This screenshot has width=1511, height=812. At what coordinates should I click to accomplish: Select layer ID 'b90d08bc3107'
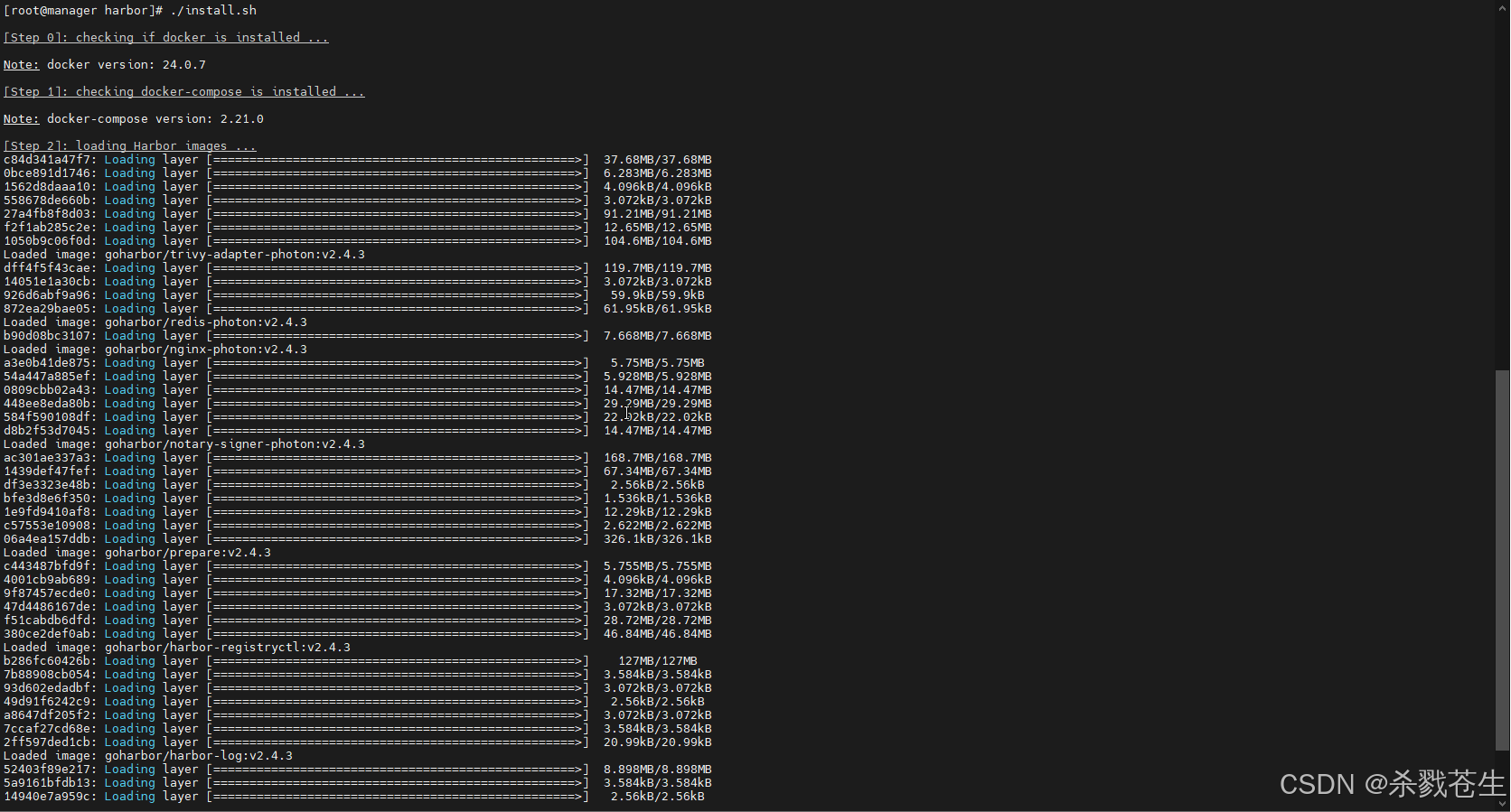tap(47, 336)
